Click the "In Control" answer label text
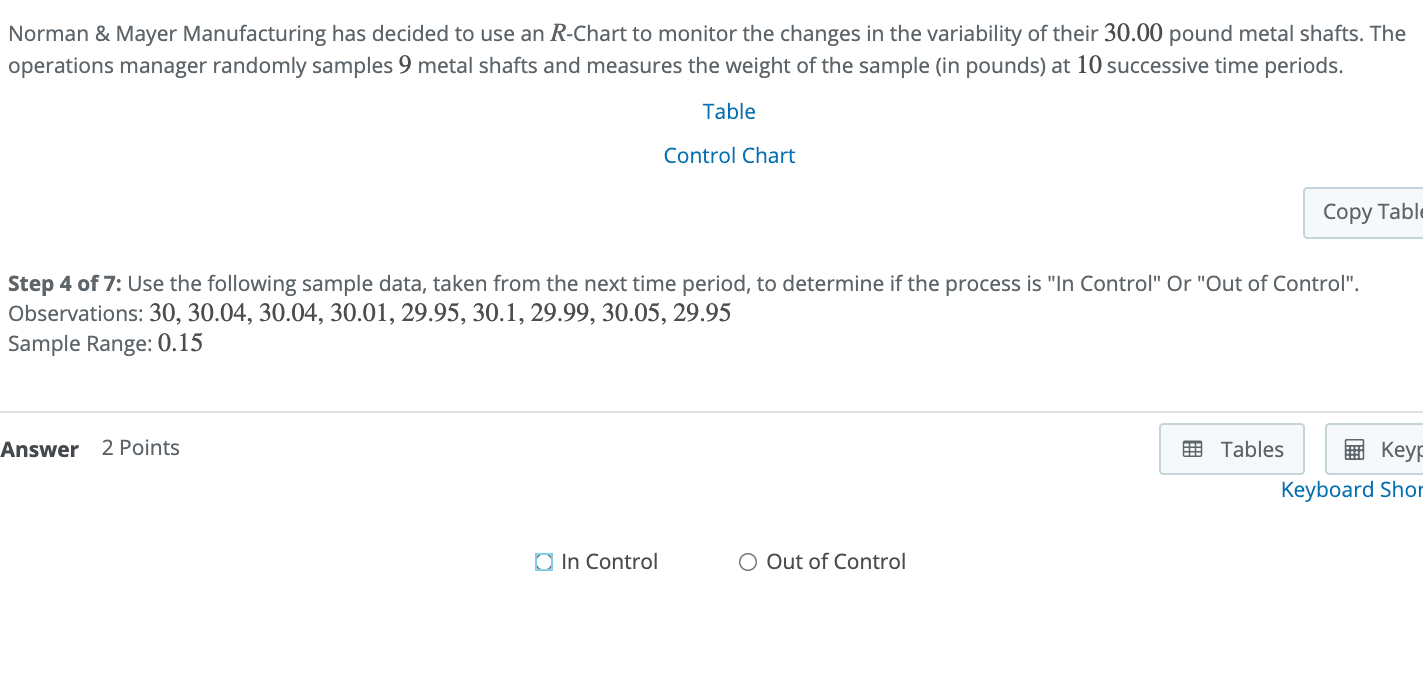Viewport: 1423px width, 696px height. point(609,562)
